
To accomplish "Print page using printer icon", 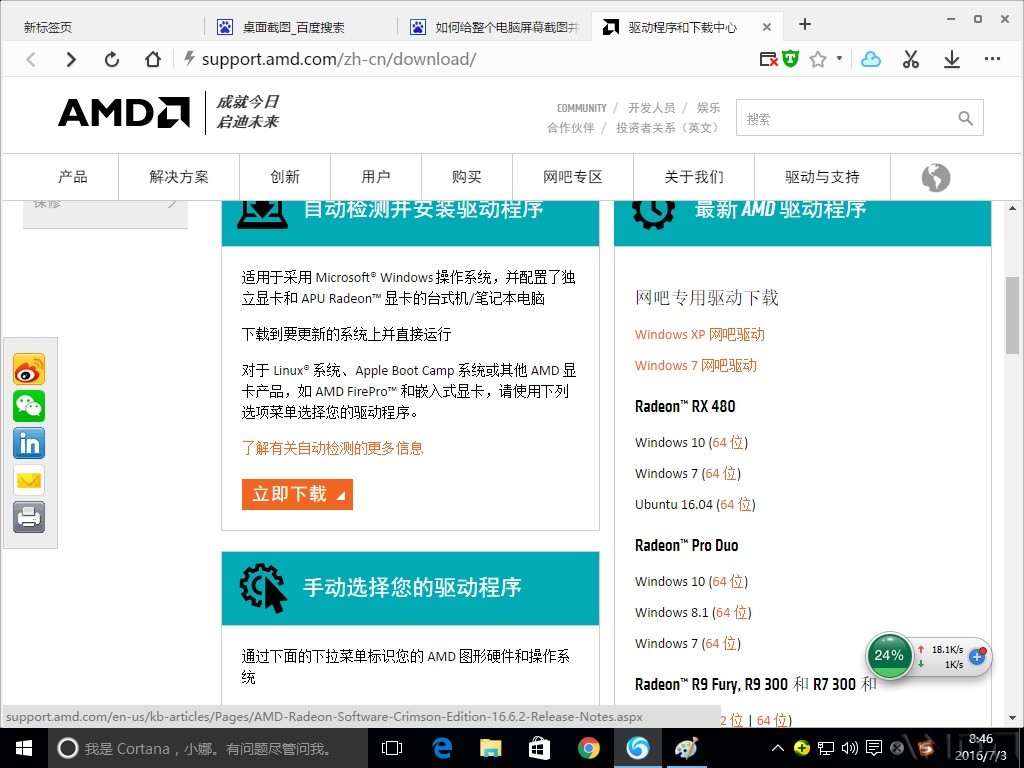I will (29, 517).
